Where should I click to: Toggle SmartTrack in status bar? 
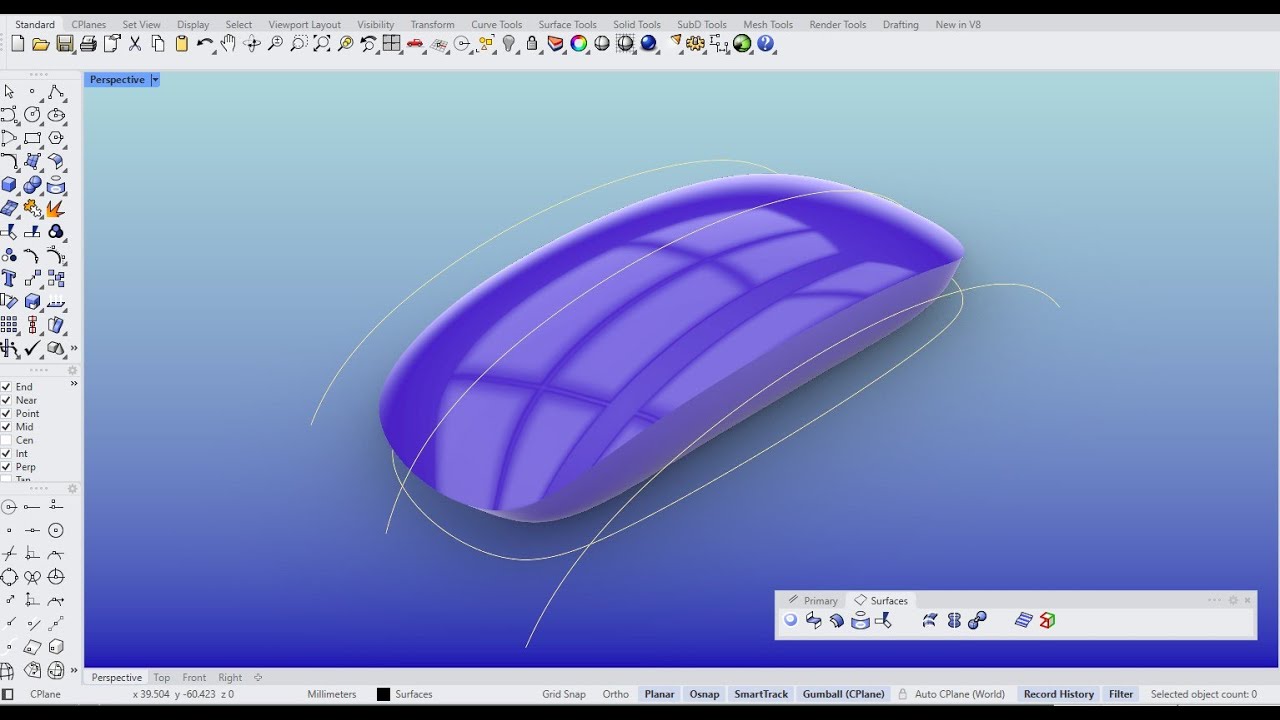761,694
